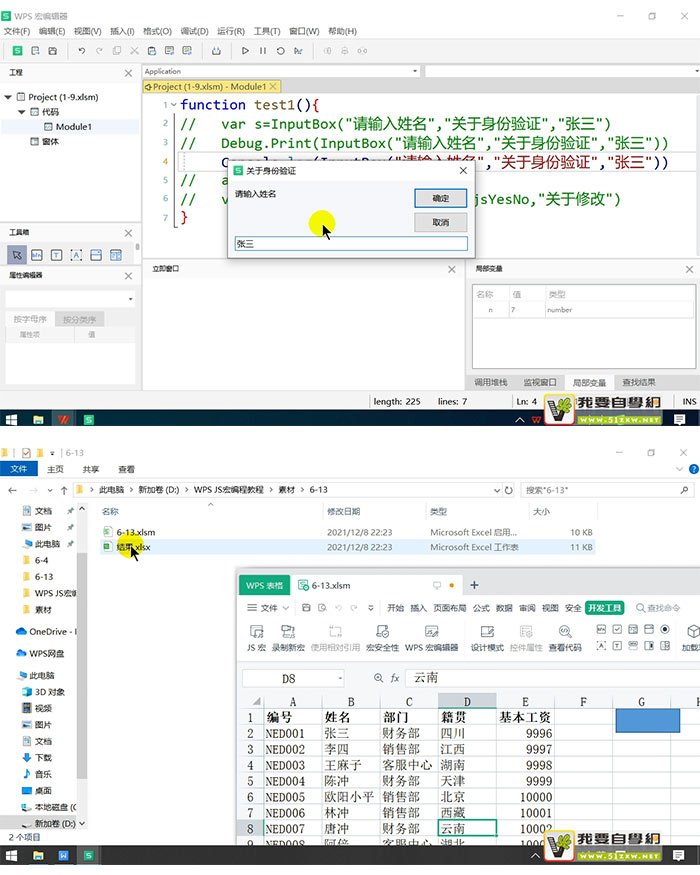Image resolution: width=700 pixels, height=875 pixels.
Task: Expand the Explorer ribbon chevron
Action: [x=679, y=469]
